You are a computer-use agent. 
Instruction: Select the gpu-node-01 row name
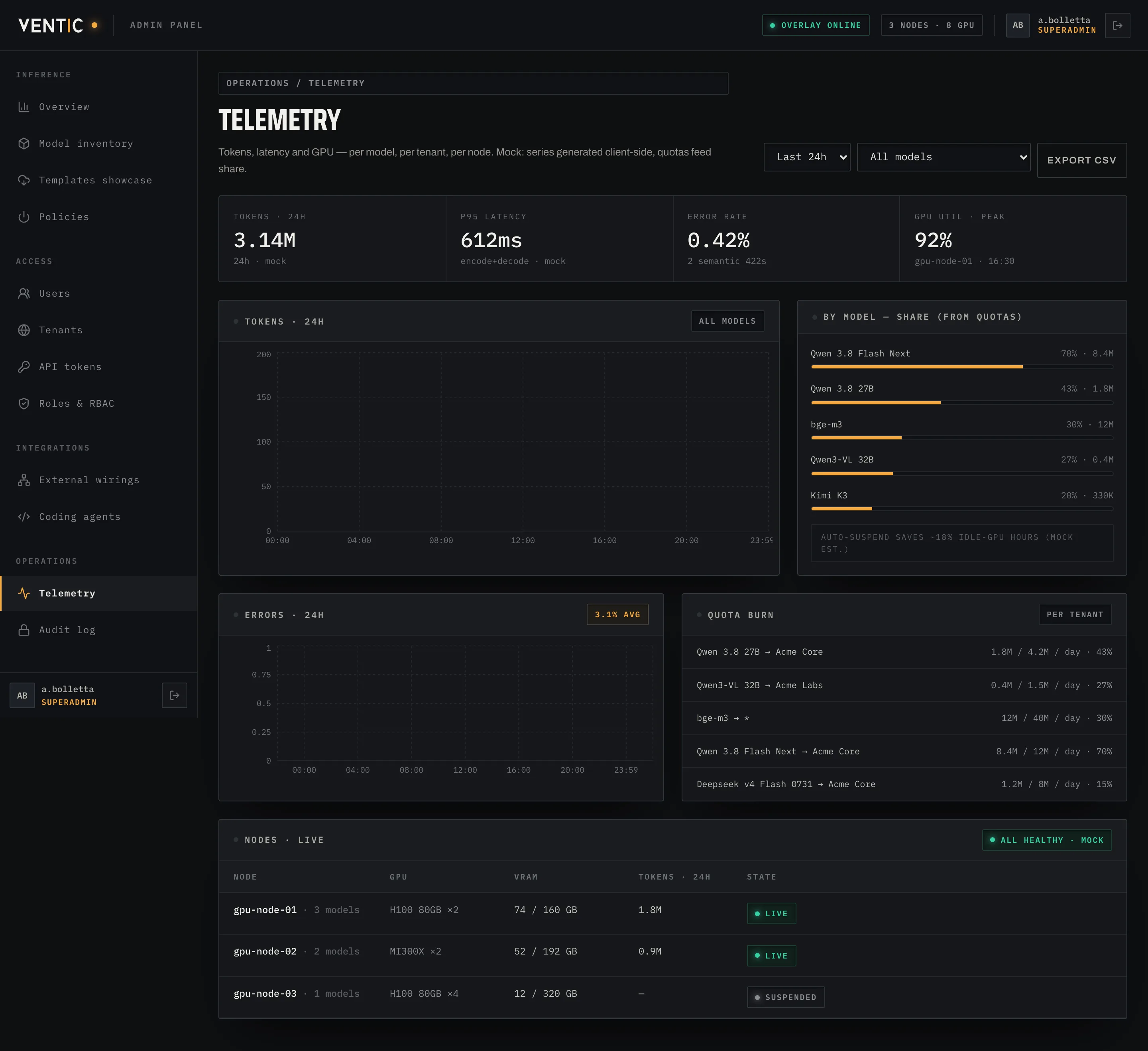265,910
